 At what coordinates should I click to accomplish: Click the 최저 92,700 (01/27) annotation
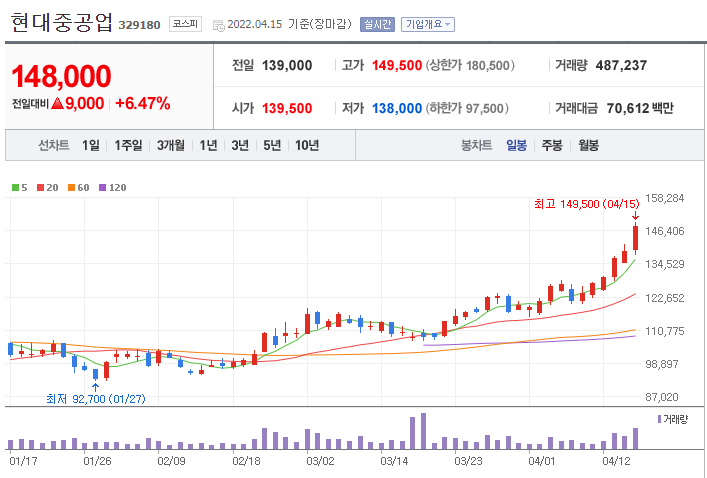[x=96, y=399]
